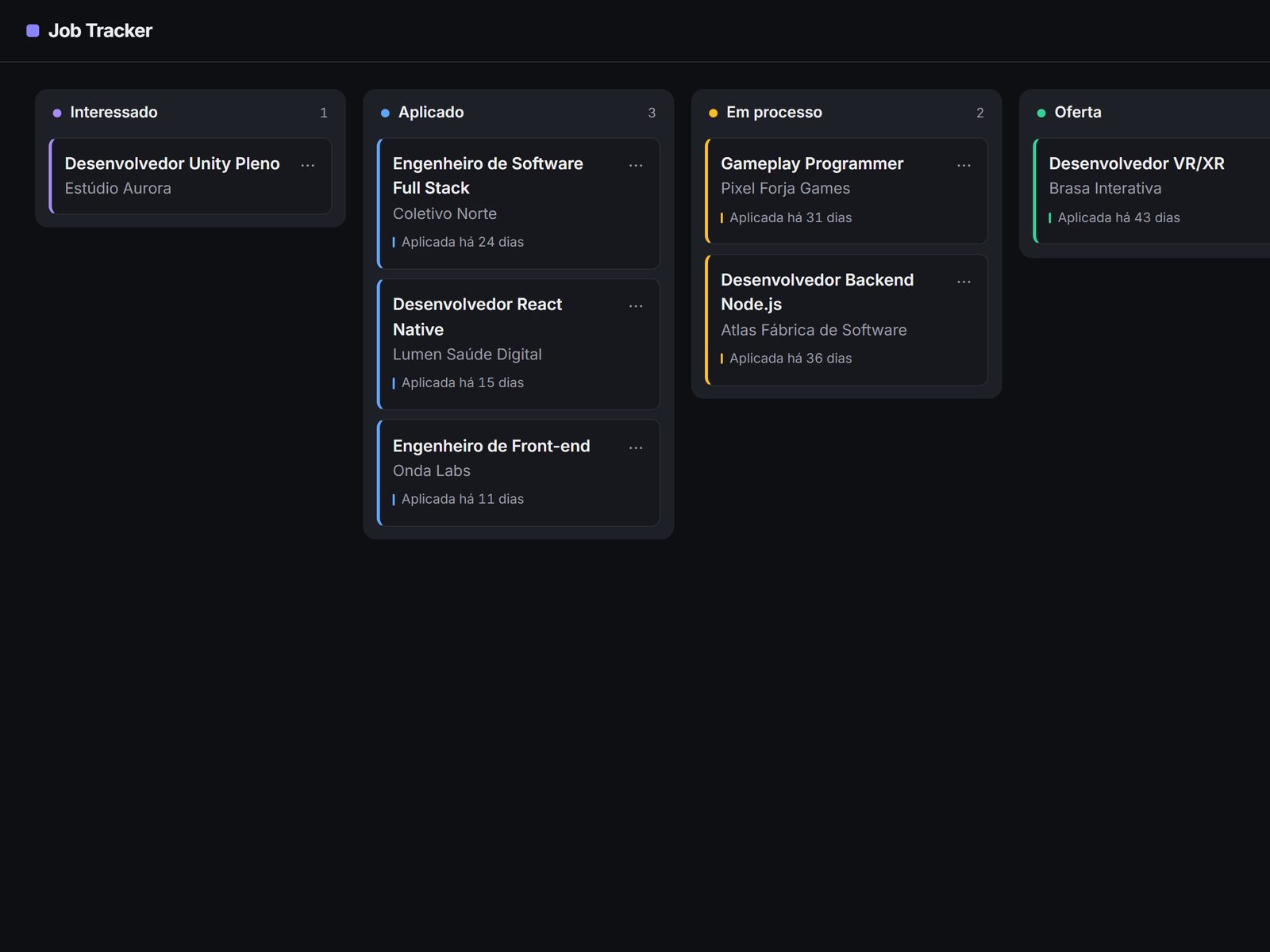The image size is (1270, 952).
Task: Open options menu for Engenheiro de Front-end card
Action: (x=636, y=447)
